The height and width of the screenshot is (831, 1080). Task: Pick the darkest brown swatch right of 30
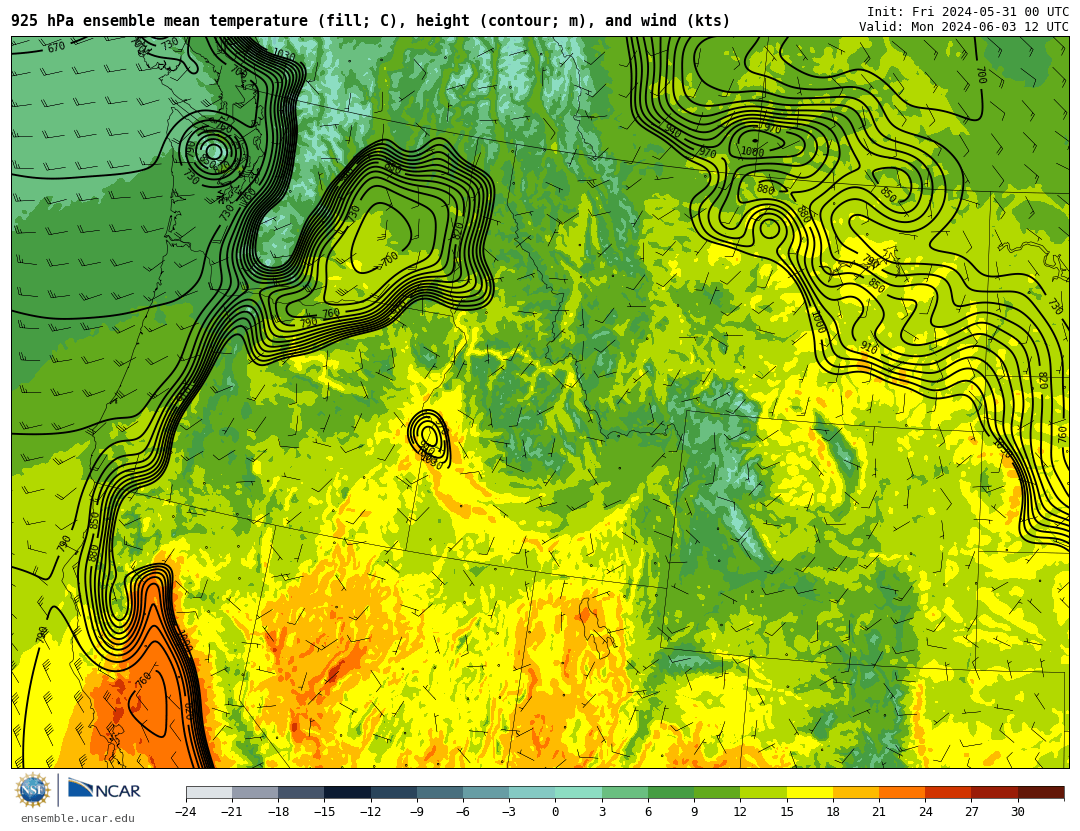(1041, 792)
